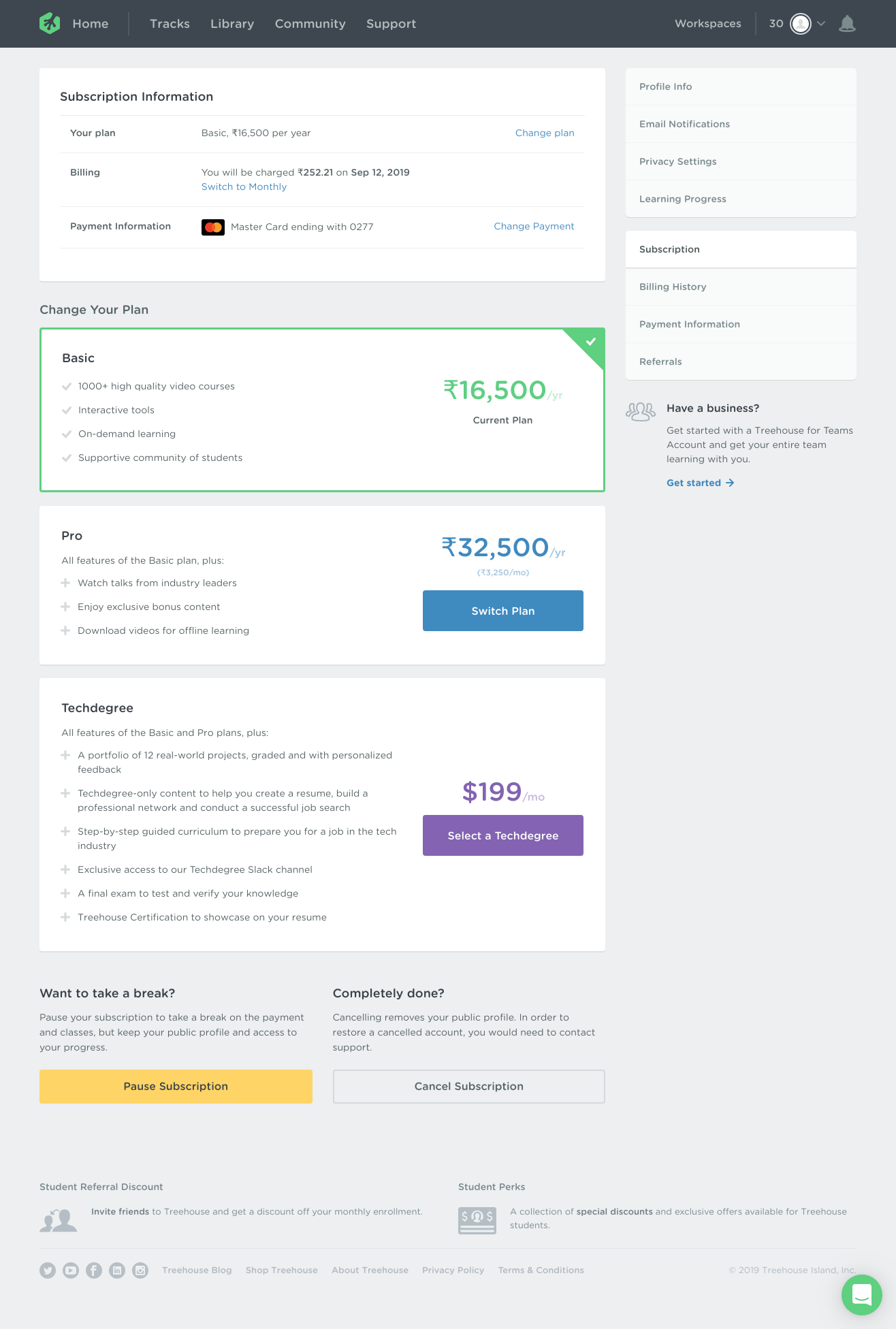The image size is (896, 1329).
Task: Go to Billing History tab
Action: [x=673, y=287]
